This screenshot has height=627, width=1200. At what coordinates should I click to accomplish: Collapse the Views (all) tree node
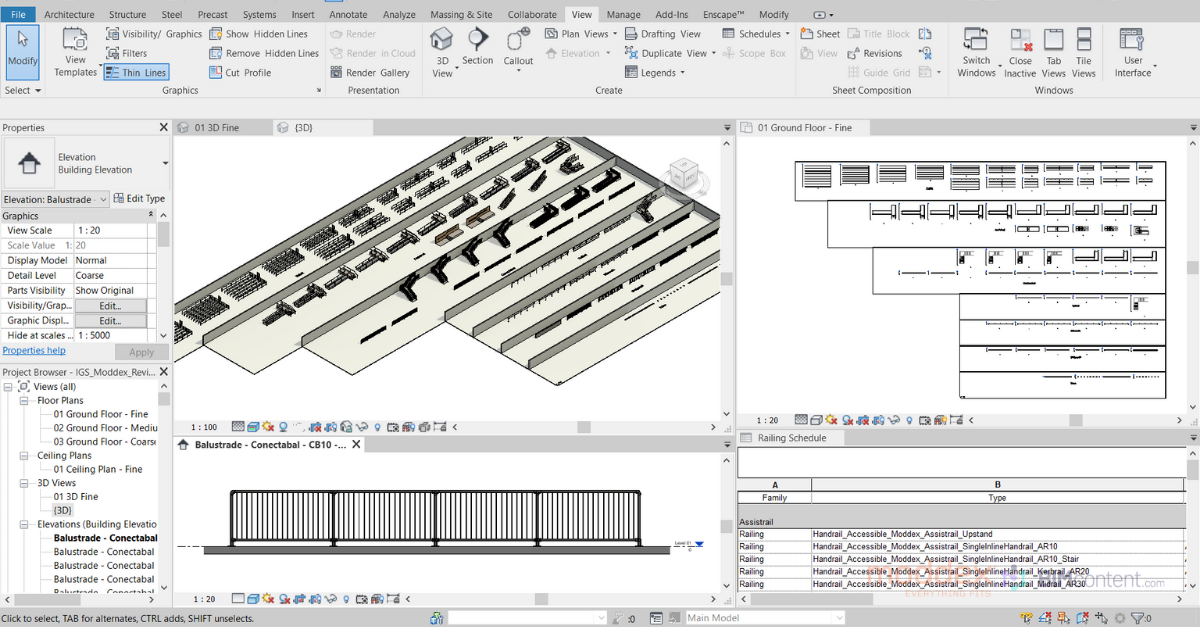click(9, 386)
